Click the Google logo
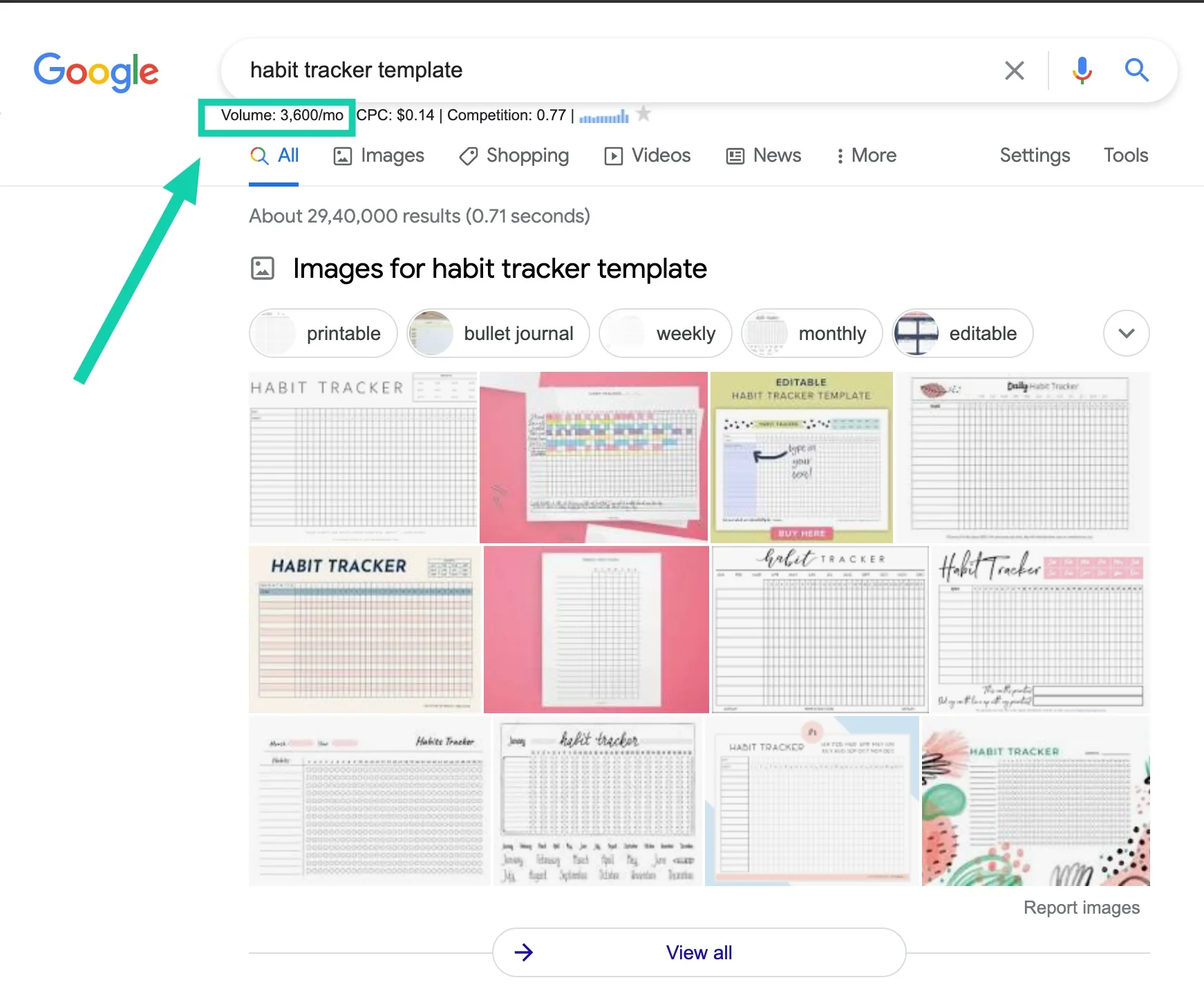 tap(96, 71)
